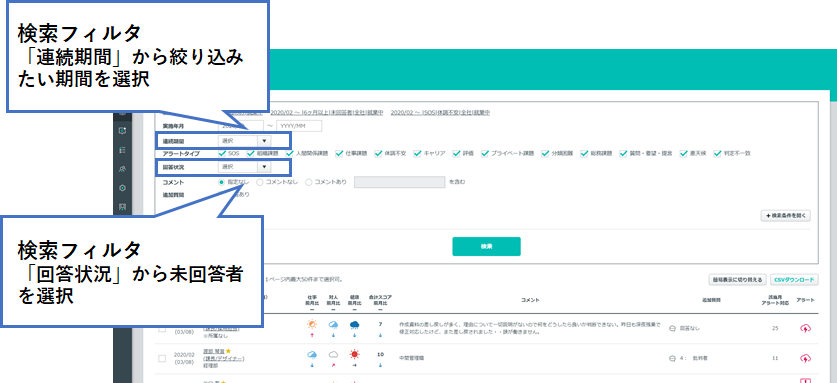837x383 pixels.
Task: Open the sidebar people group icon
Action: tap(122, 169)
